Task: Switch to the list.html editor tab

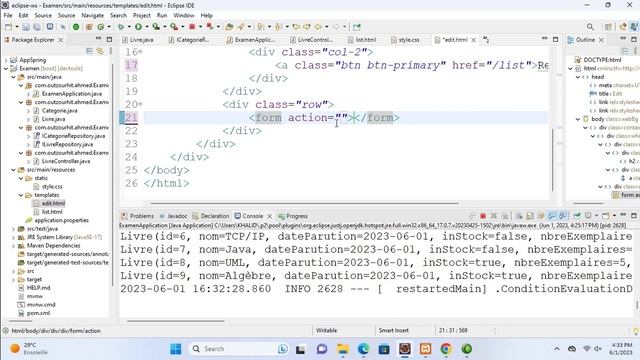Action: [362, 40]
